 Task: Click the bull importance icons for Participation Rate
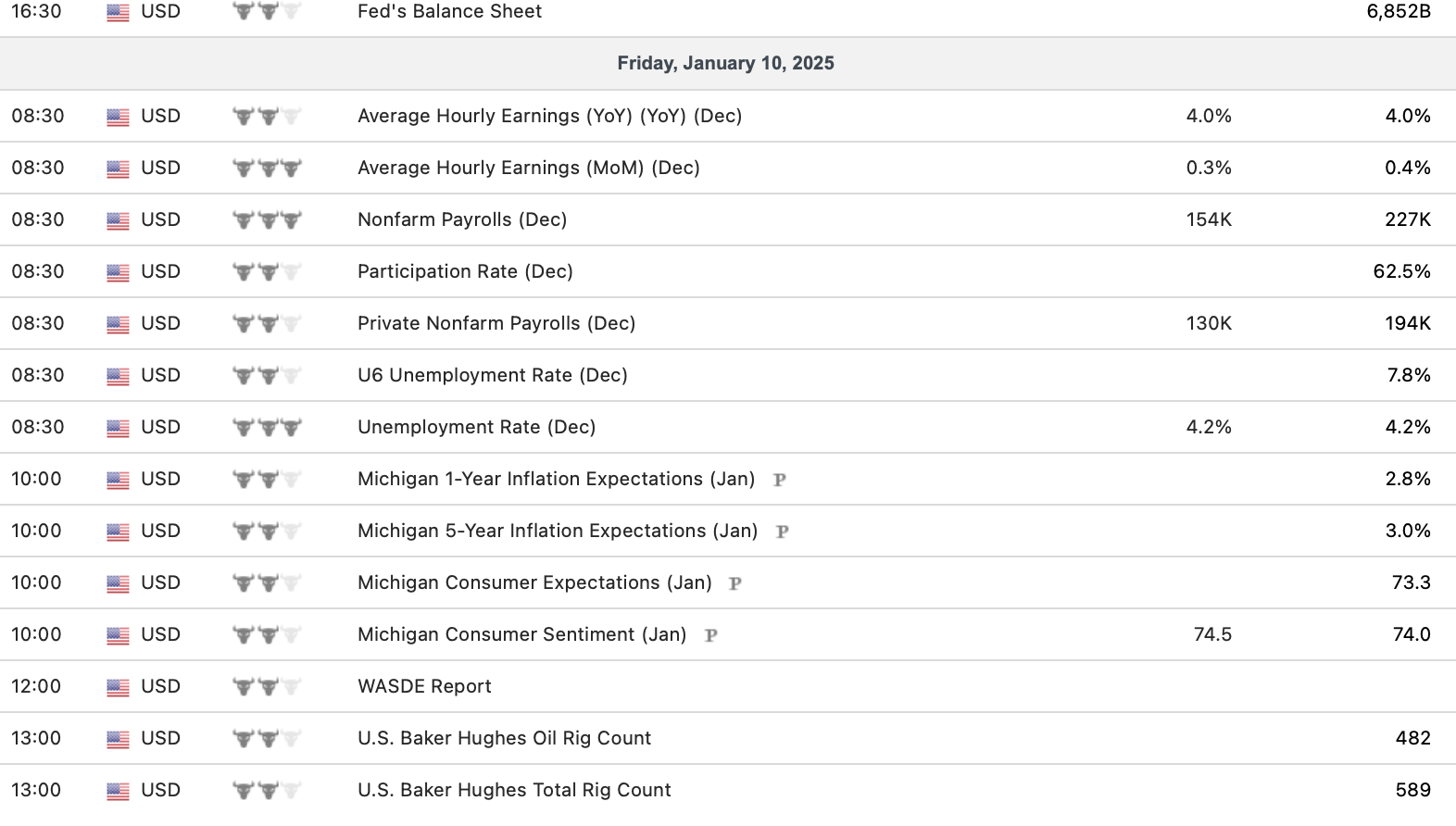[x=267, y=272]
